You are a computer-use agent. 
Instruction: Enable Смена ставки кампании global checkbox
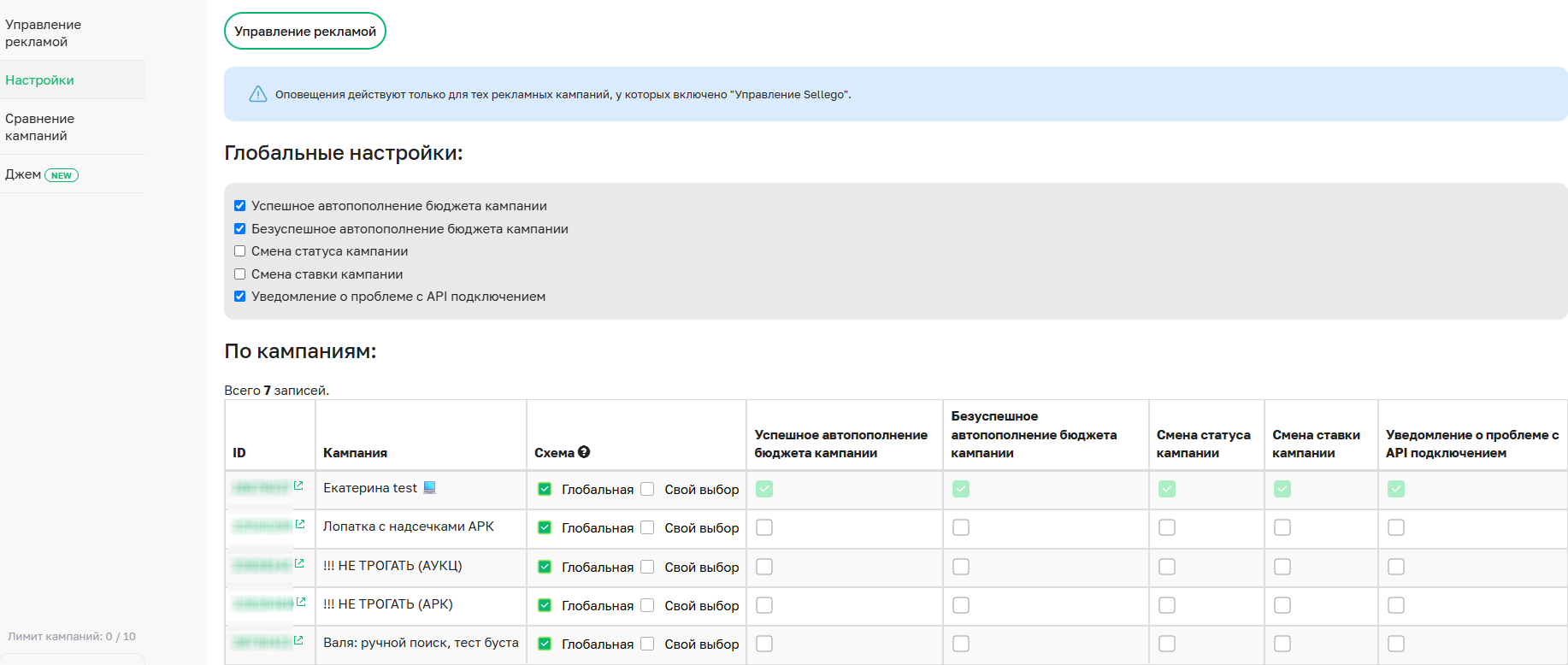[240, 274]
